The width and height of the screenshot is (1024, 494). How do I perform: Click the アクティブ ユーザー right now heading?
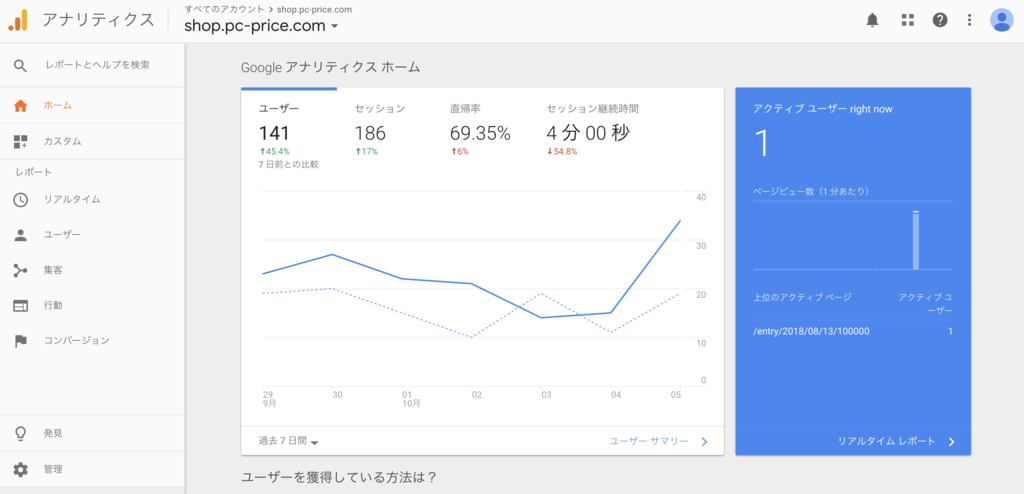[x=823, y=109]
